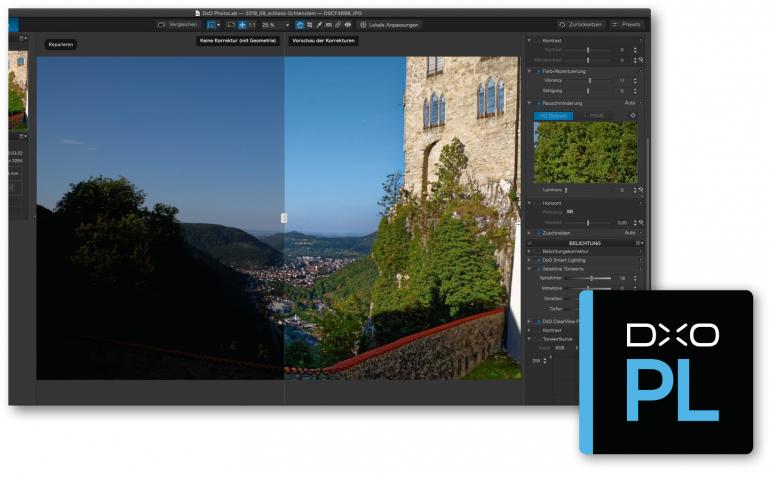Expand the DxO ClearView section
This screenshot has height=478, width=770.
point(529,321)
